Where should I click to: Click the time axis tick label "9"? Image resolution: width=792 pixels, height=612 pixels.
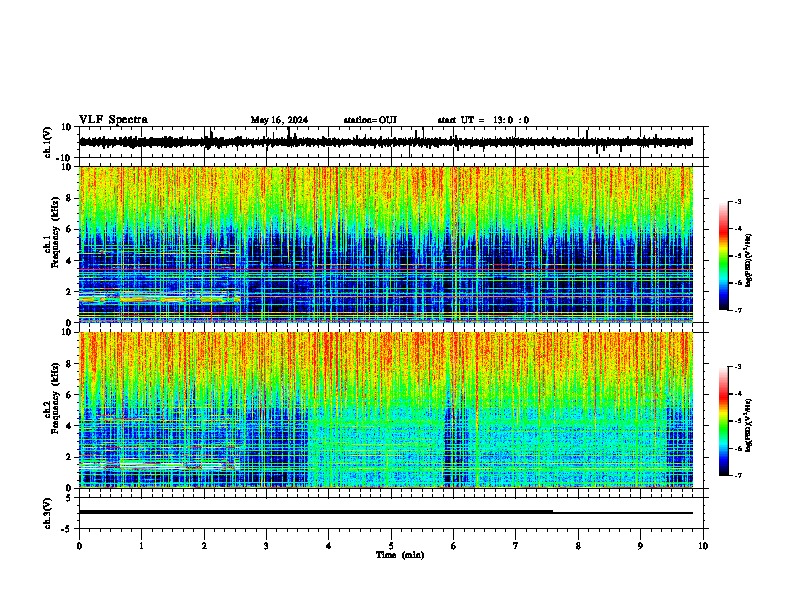tap(640, 546)
